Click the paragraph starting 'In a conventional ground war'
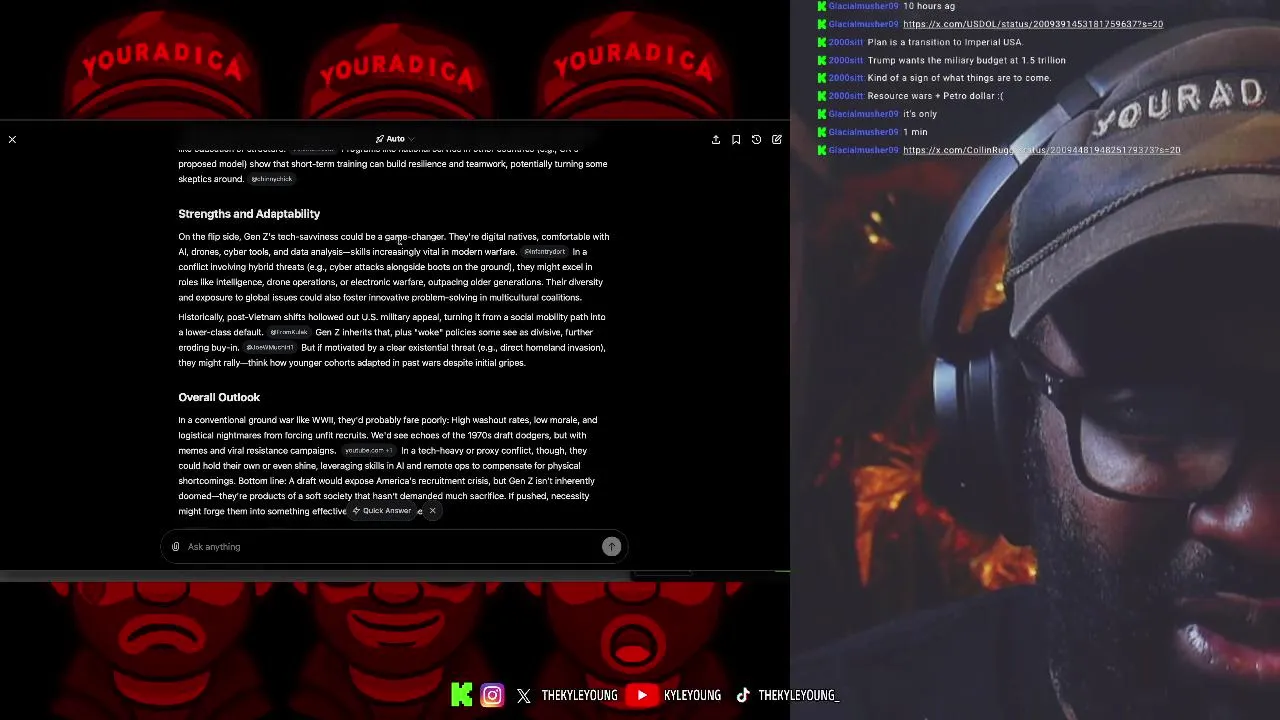 coord(388,466)
